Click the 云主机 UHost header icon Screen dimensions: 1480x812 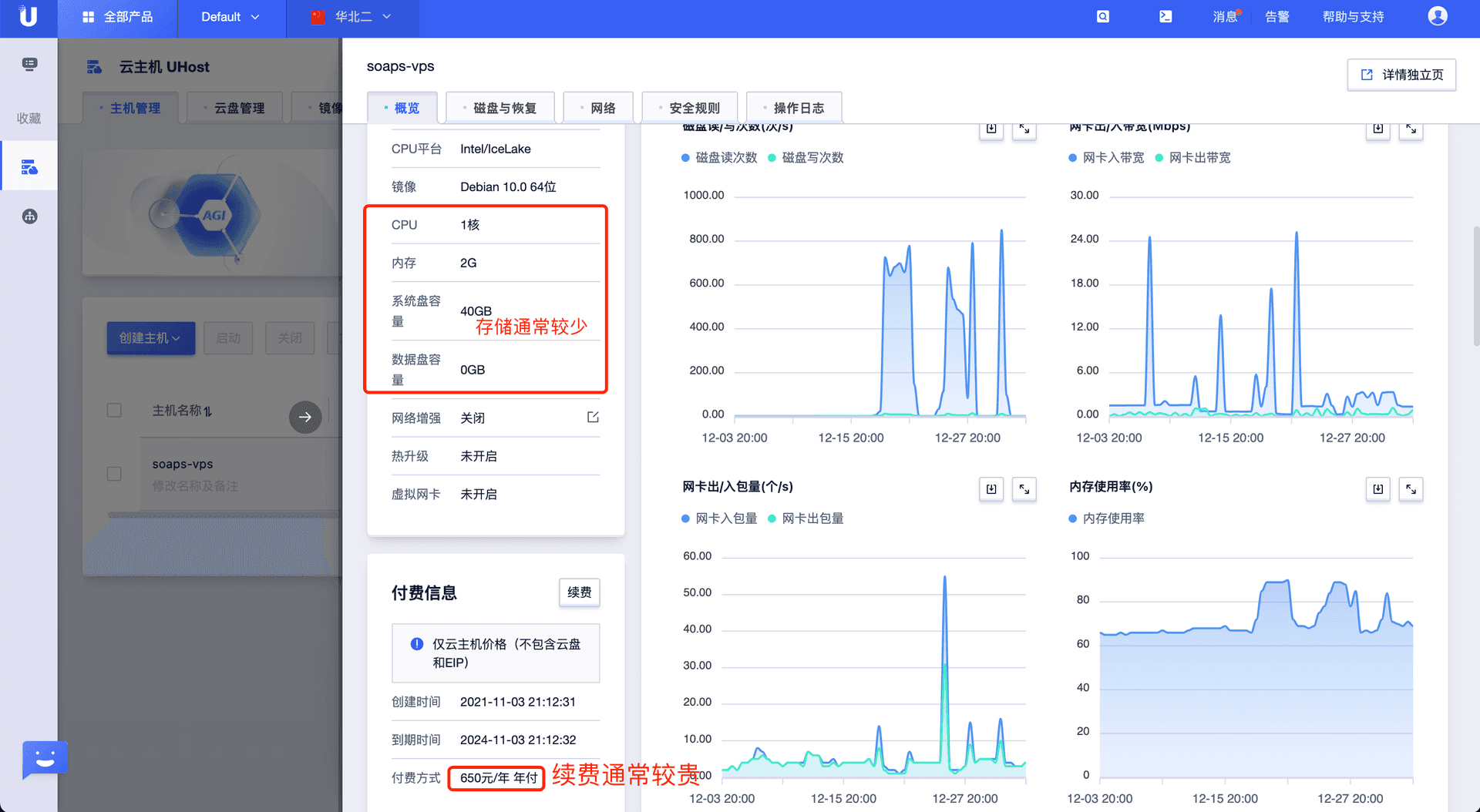(94, 67)
